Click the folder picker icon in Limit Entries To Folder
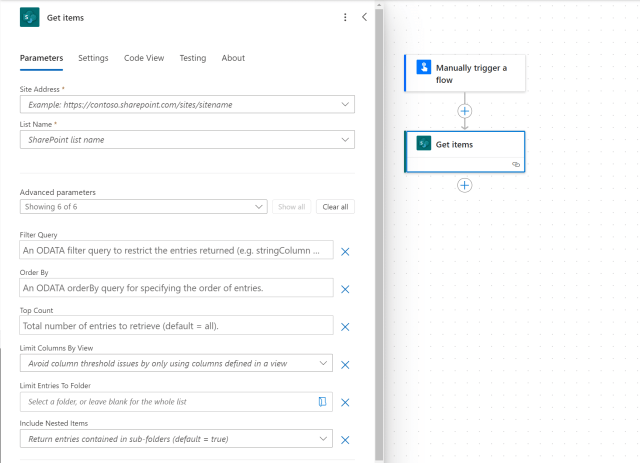 (323, 402)
